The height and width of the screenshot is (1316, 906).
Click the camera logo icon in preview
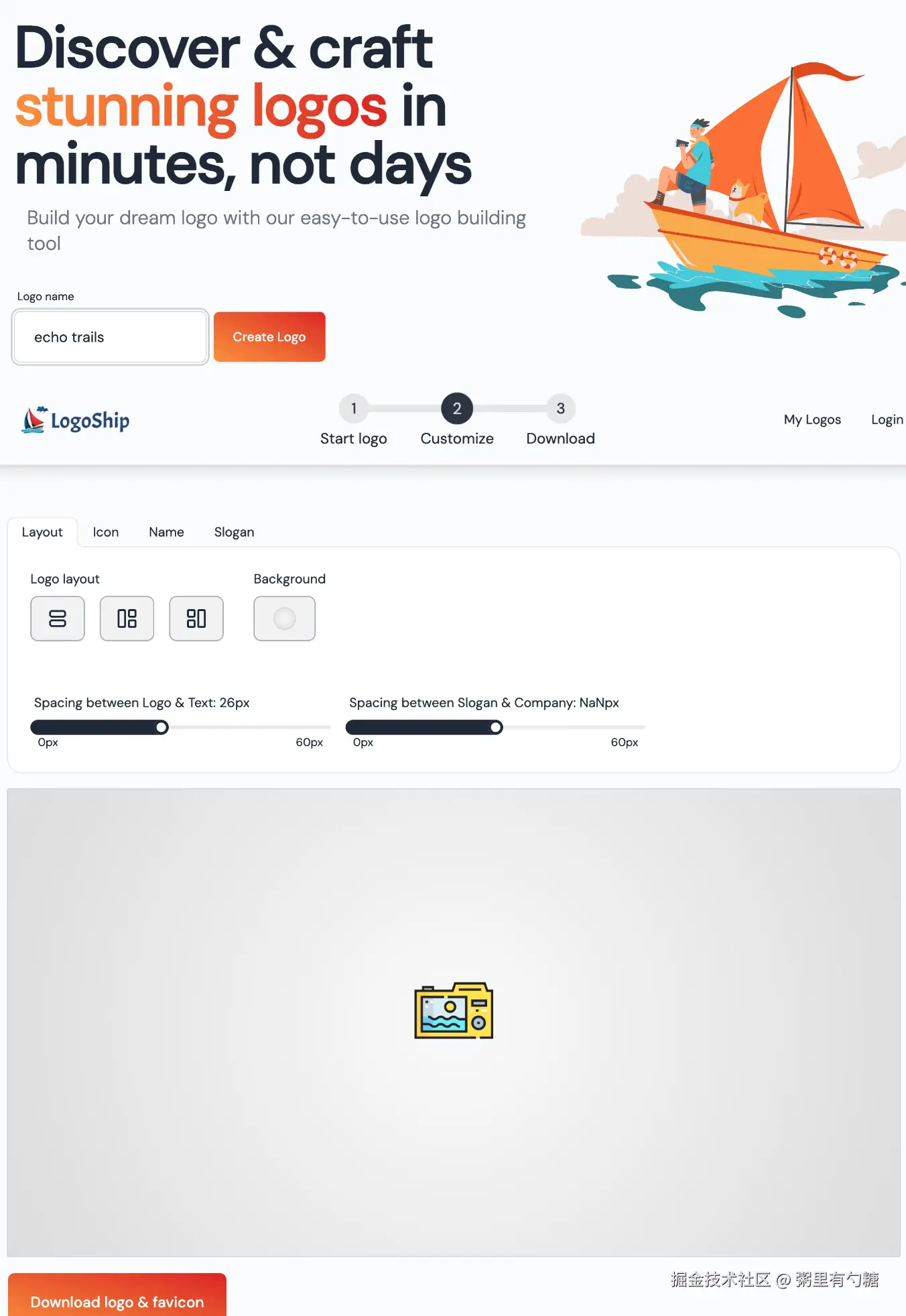pos(454,1010)
